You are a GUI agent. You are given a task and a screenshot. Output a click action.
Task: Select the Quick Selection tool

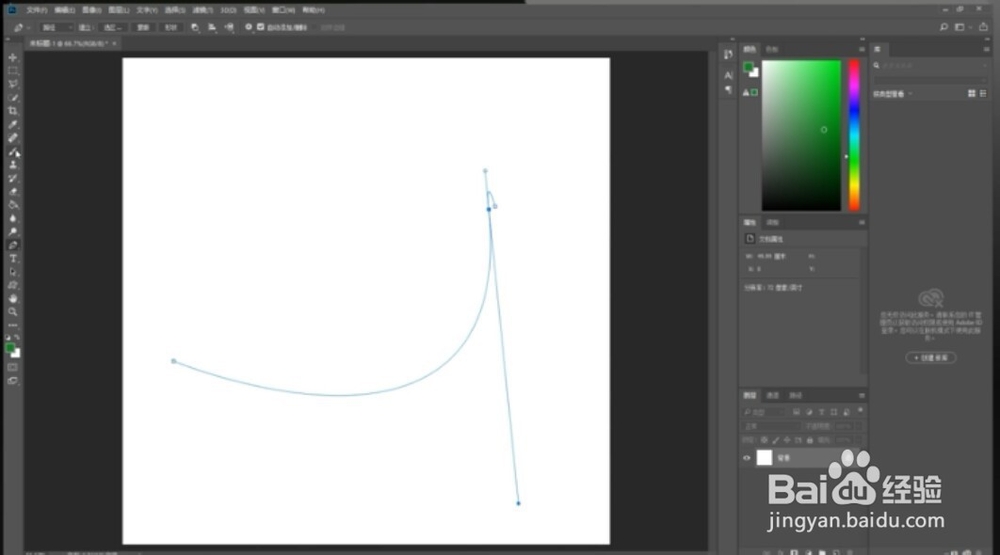tap(13, 98)
